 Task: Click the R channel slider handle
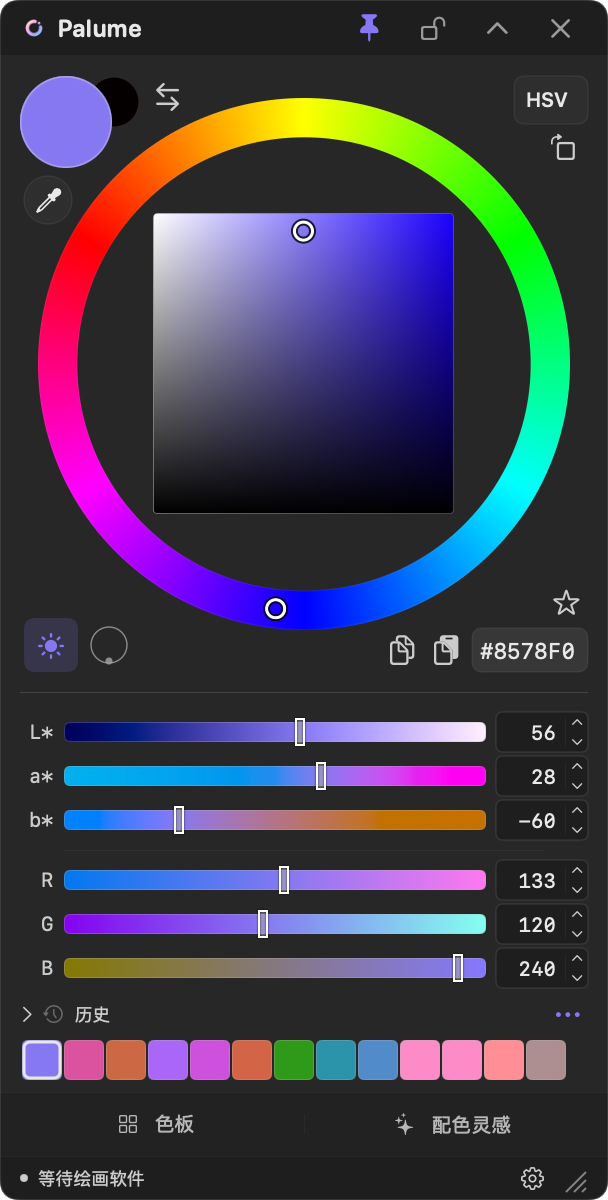tap(284, 880)
